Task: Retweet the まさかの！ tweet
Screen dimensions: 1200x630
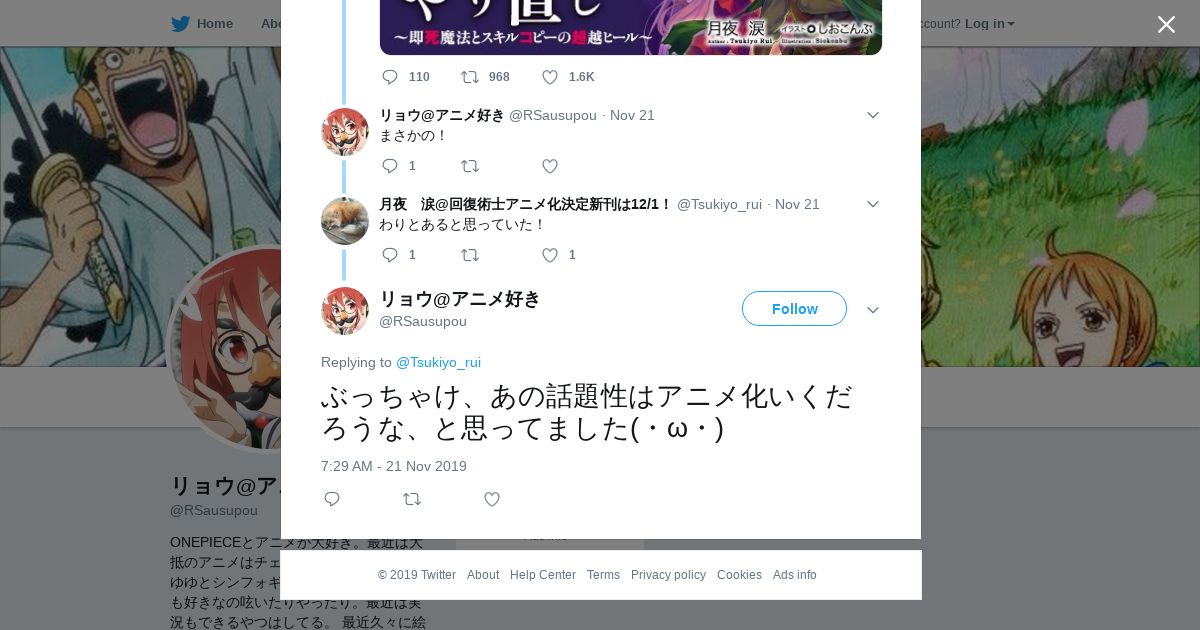Action: [470, 166]
